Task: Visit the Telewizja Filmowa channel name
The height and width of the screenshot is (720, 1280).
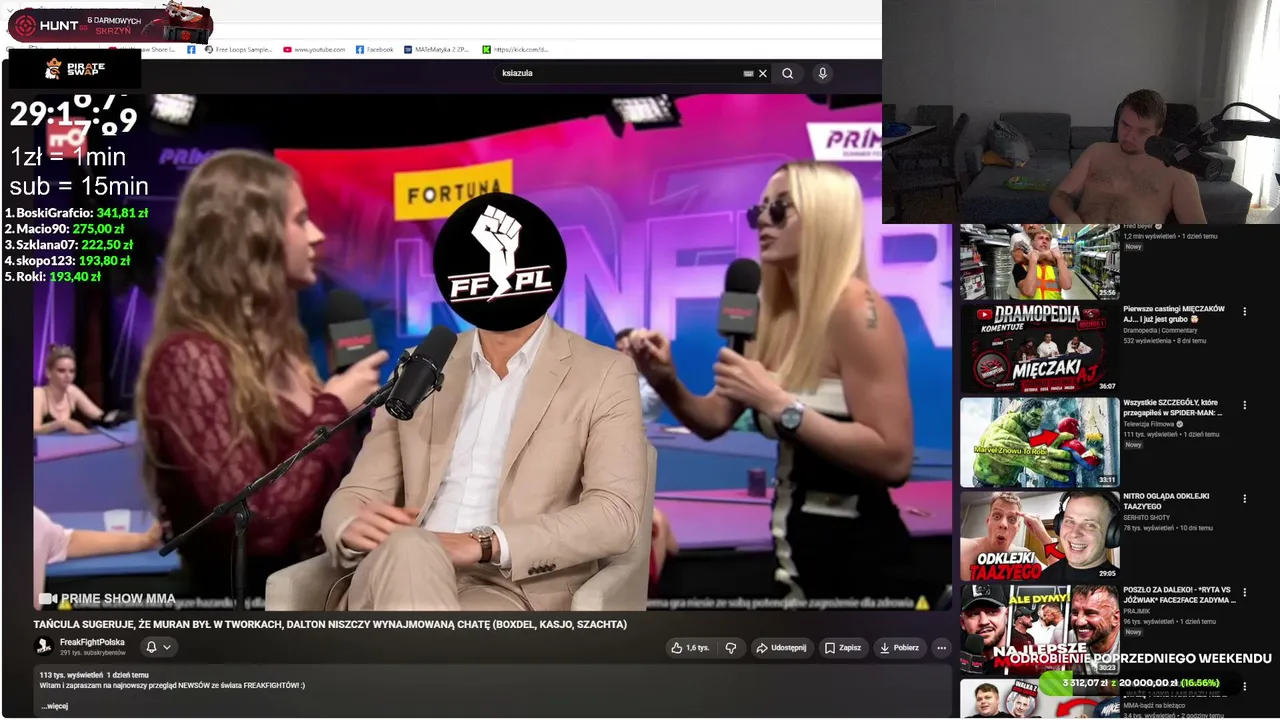Action: 1148,424
